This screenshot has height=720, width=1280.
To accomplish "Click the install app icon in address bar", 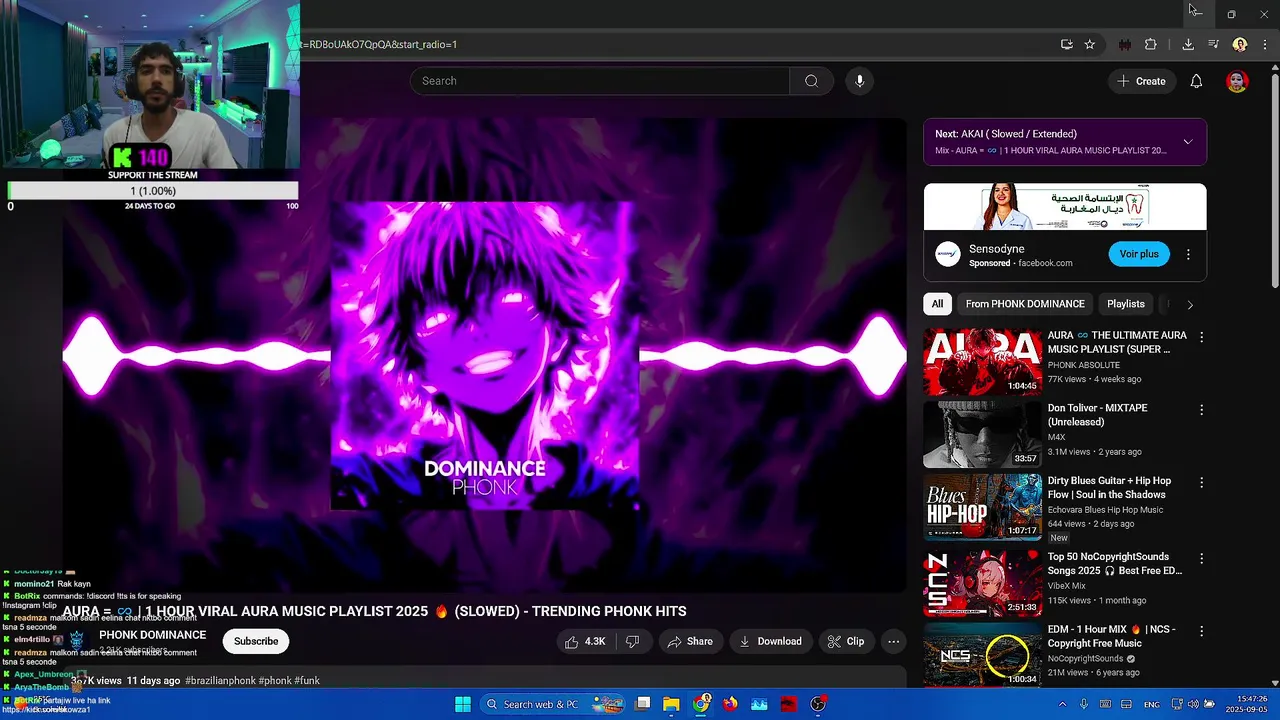I will point(1067,44).
